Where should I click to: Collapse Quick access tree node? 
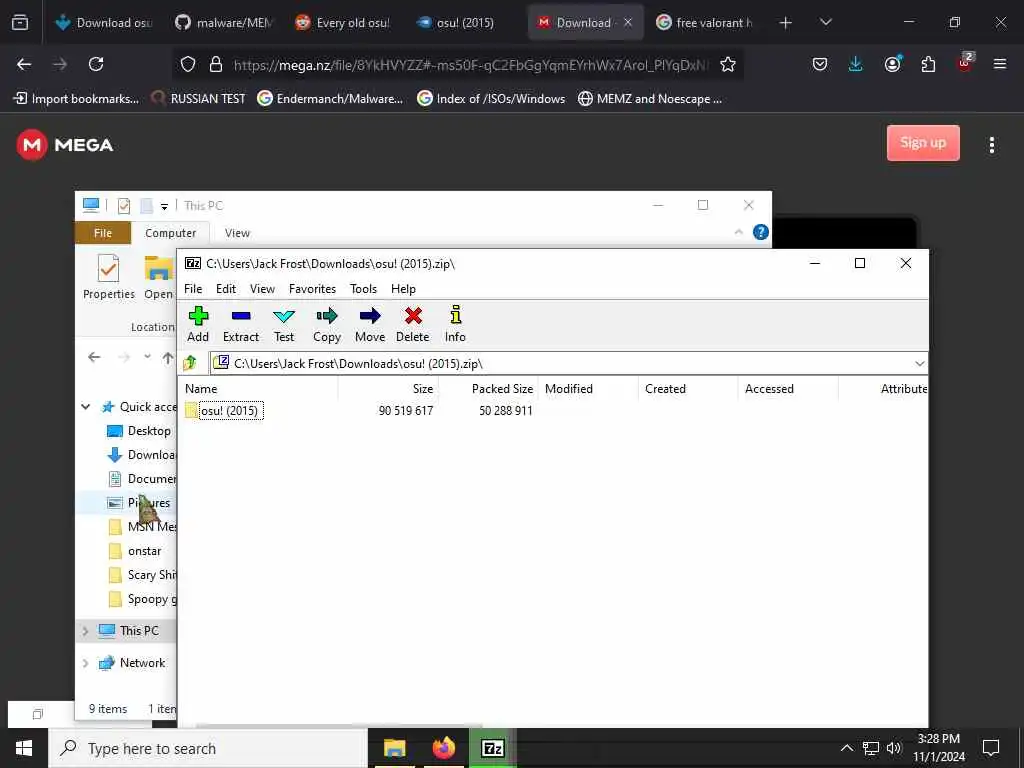click(x=86, y=407)
